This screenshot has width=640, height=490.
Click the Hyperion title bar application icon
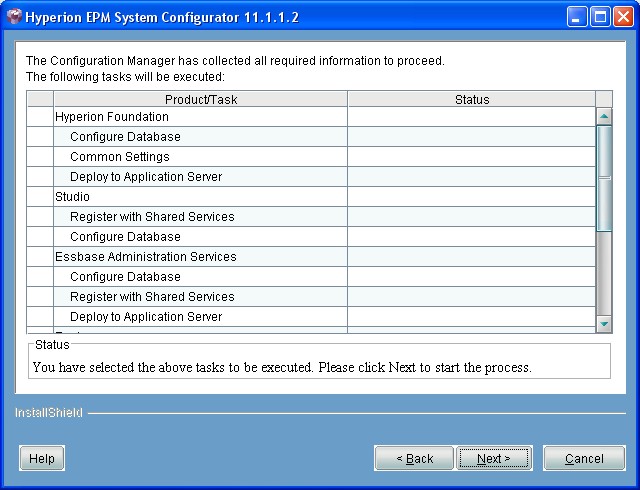(13, 17)
